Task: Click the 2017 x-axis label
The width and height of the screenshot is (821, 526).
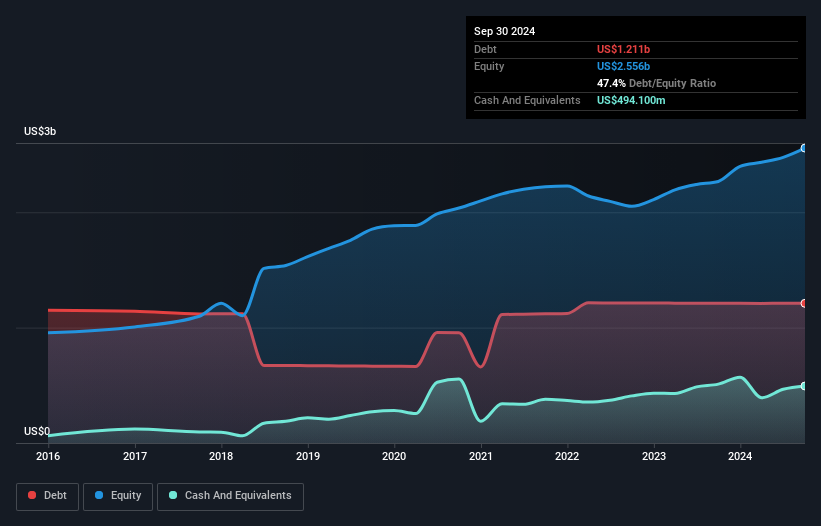Action: [135, 456]
